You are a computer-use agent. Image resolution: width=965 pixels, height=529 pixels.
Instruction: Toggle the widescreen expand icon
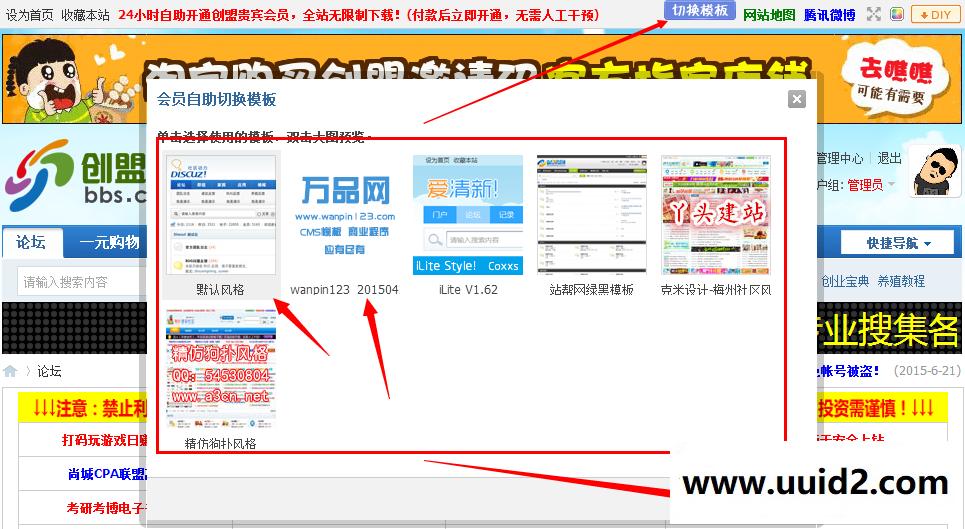pyautogui.click(x=874, y=14)
